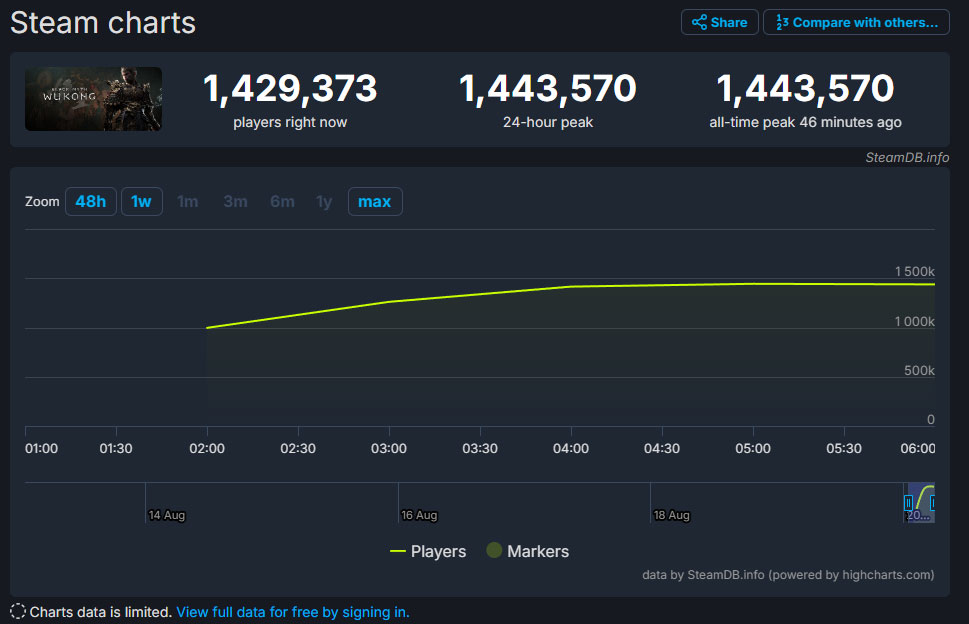969x624 pixels.
Task: Select the 1m zoom option
Action: click(187, 201)
